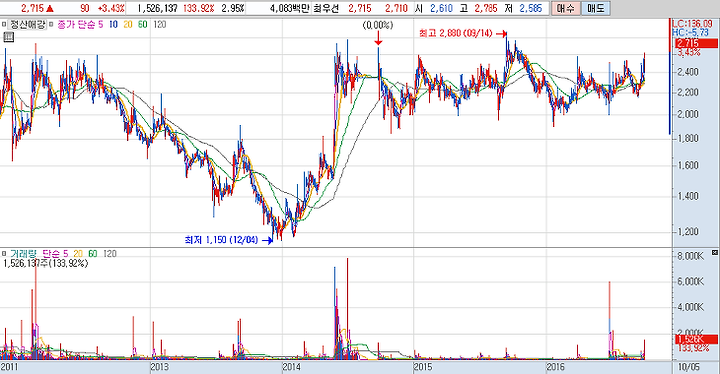The height and width of the screenshot is (374, 720).
Task: Click the volume readout 1,526,137주(133.92%)
Action: 45,264
